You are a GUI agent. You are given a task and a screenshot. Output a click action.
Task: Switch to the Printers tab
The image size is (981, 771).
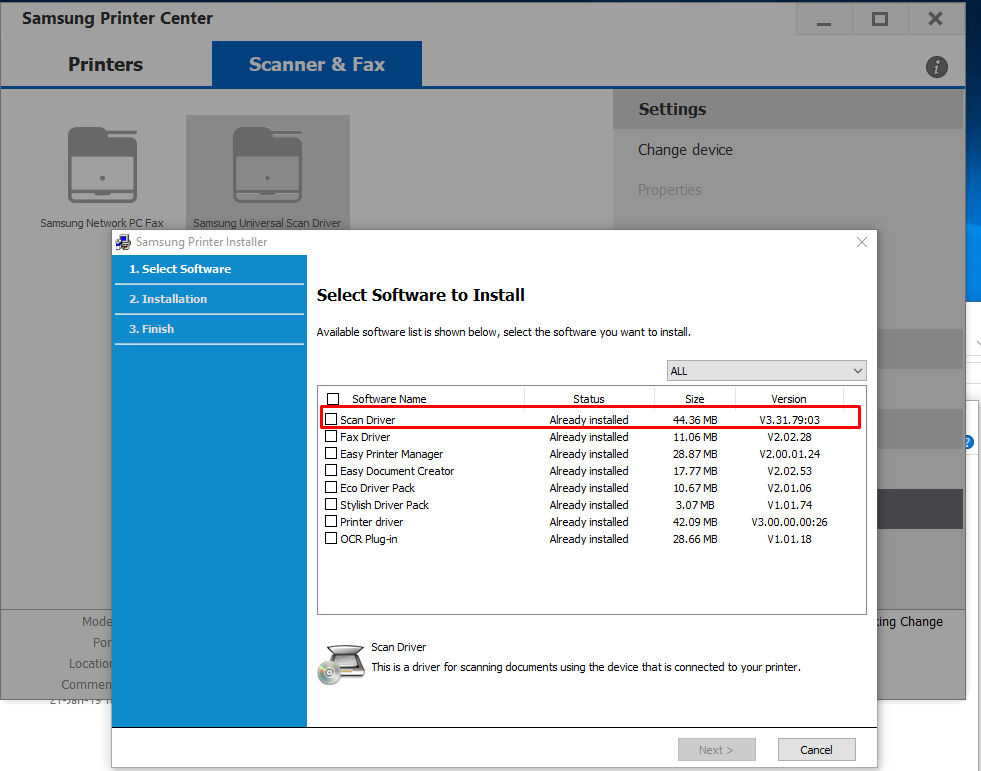(x=106, y=65)
